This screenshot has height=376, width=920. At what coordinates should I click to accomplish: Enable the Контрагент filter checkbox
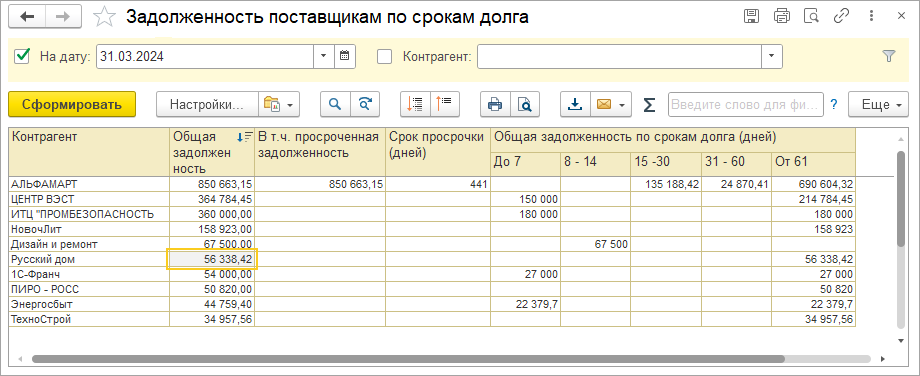click(384, 56)
